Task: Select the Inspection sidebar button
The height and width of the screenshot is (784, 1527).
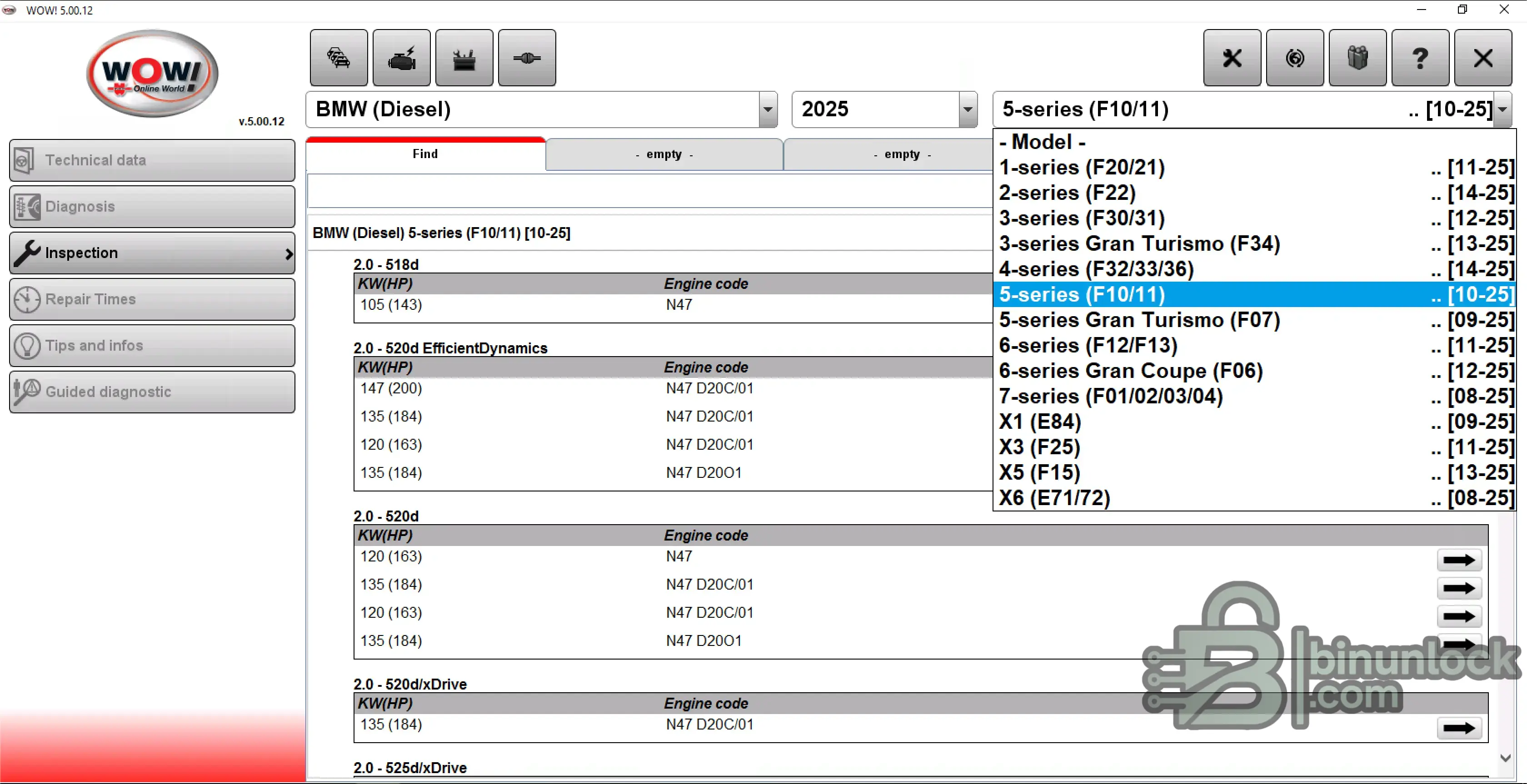Action: (x=152, y=253)
